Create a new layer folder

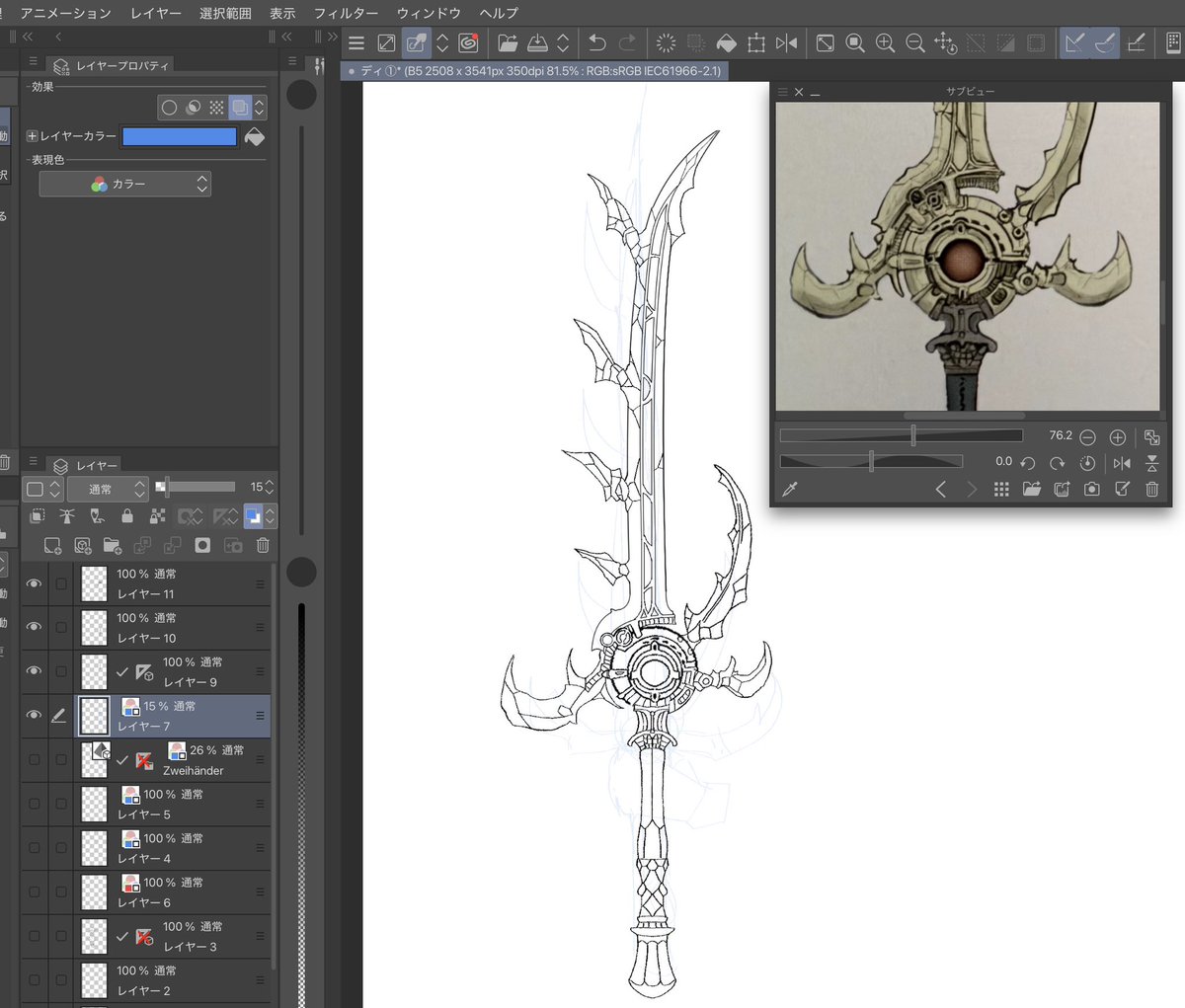click(113, 545)
